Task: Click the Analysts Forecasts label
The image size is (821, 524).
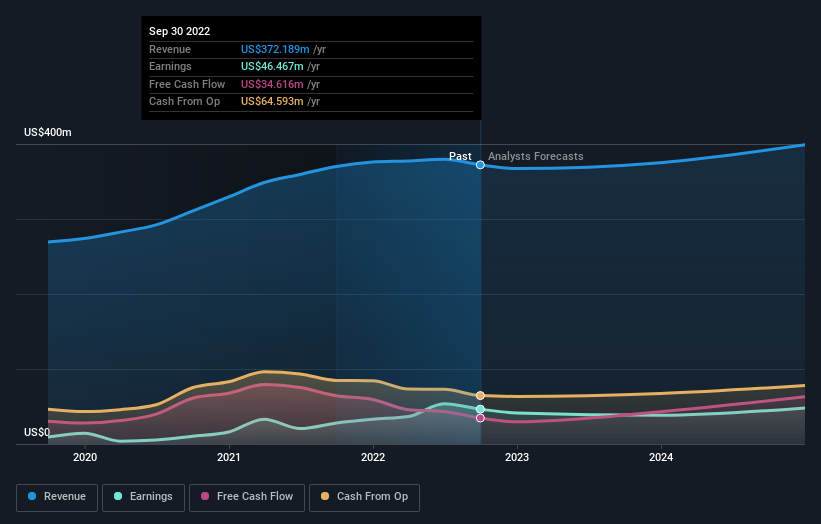Action: pyautogui.click(x=536, y=157)
